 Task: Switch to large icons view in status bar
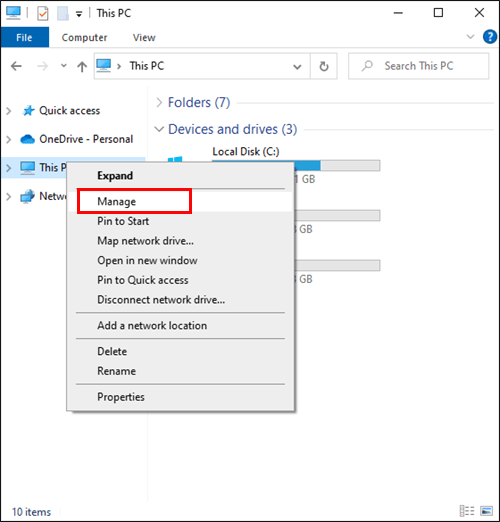487,511
